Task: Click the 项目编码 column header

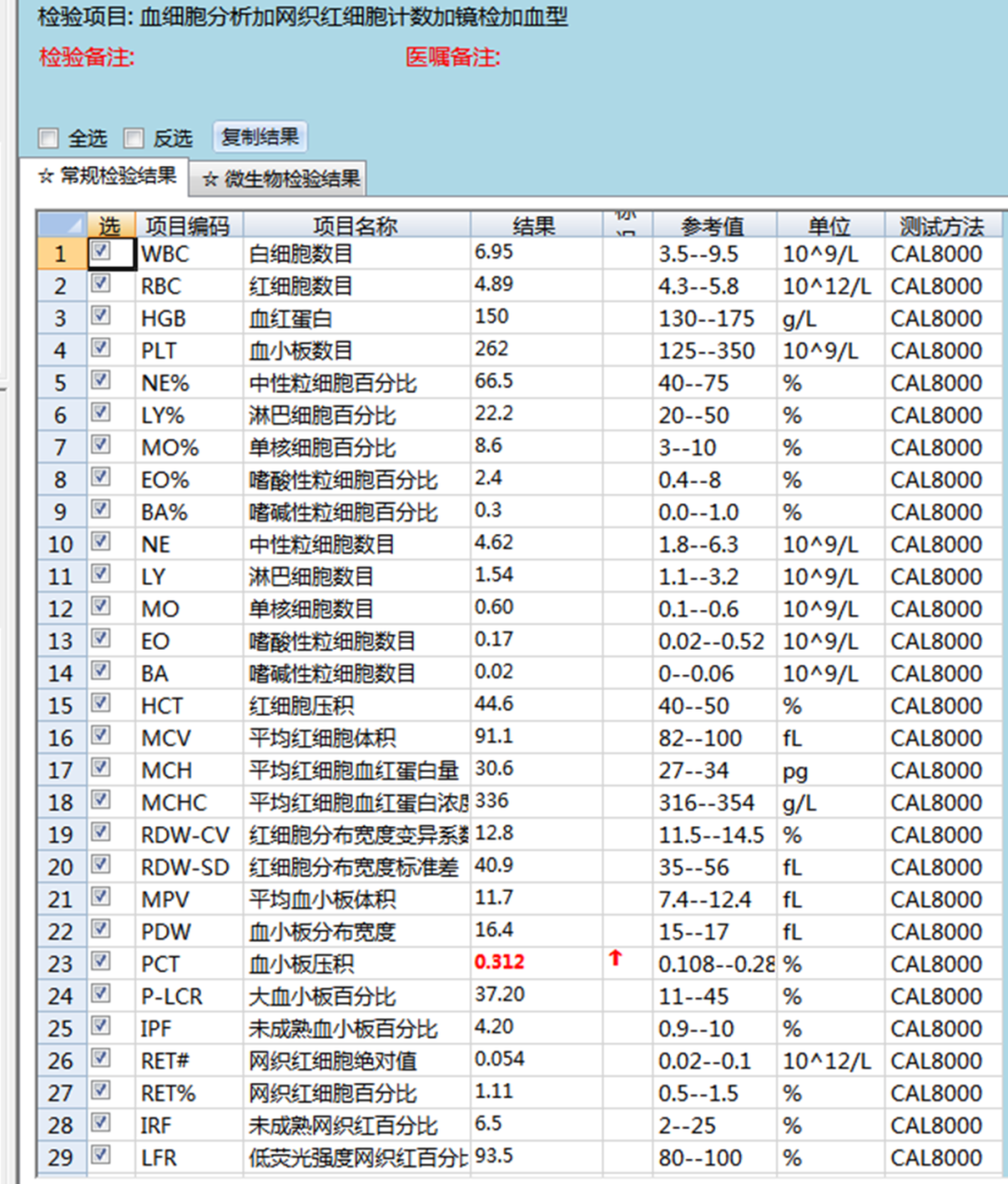Action: point(188,225)
